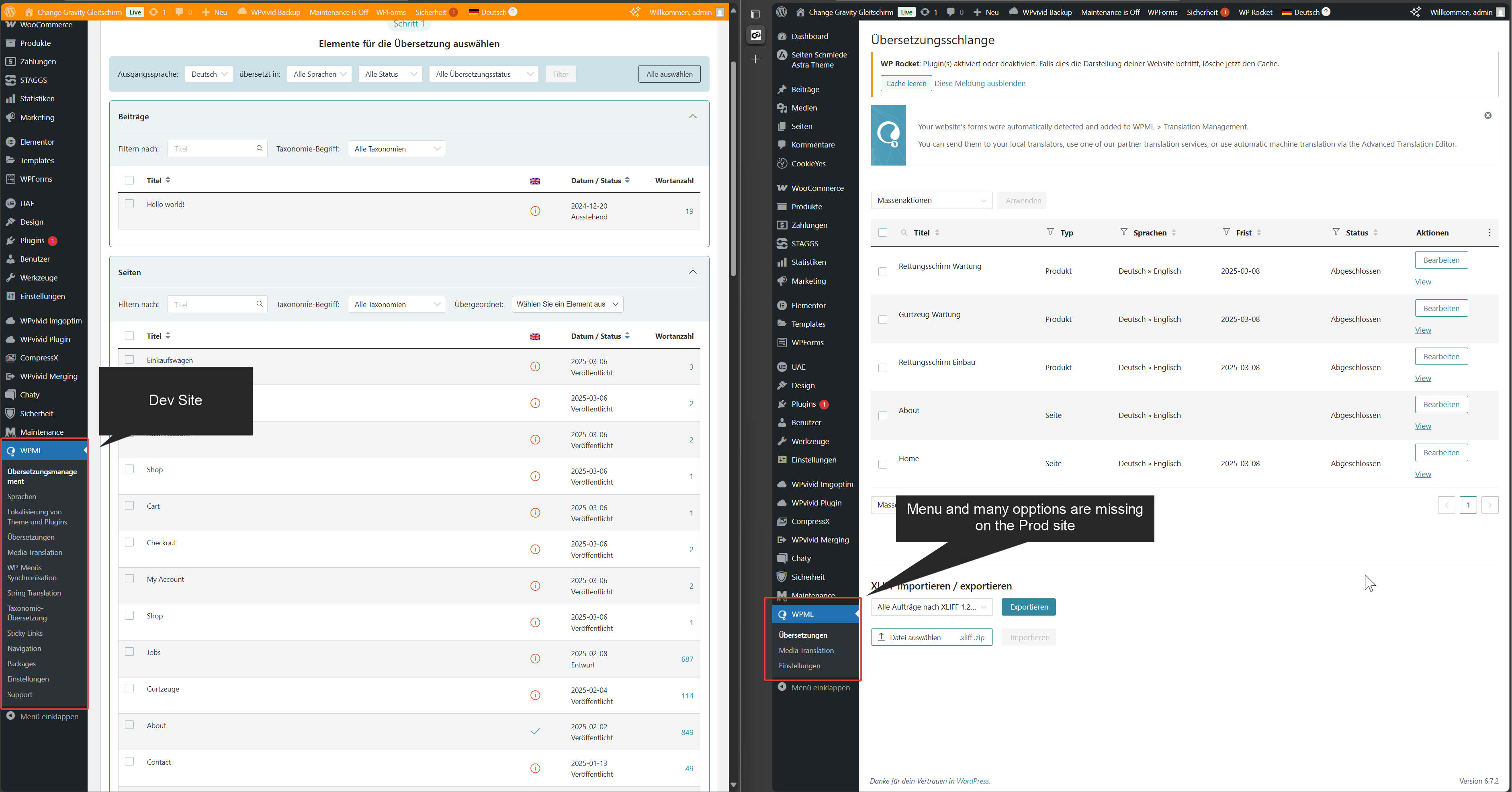Click the English flag icon in Beiträge table

click(x=535, y=181)
